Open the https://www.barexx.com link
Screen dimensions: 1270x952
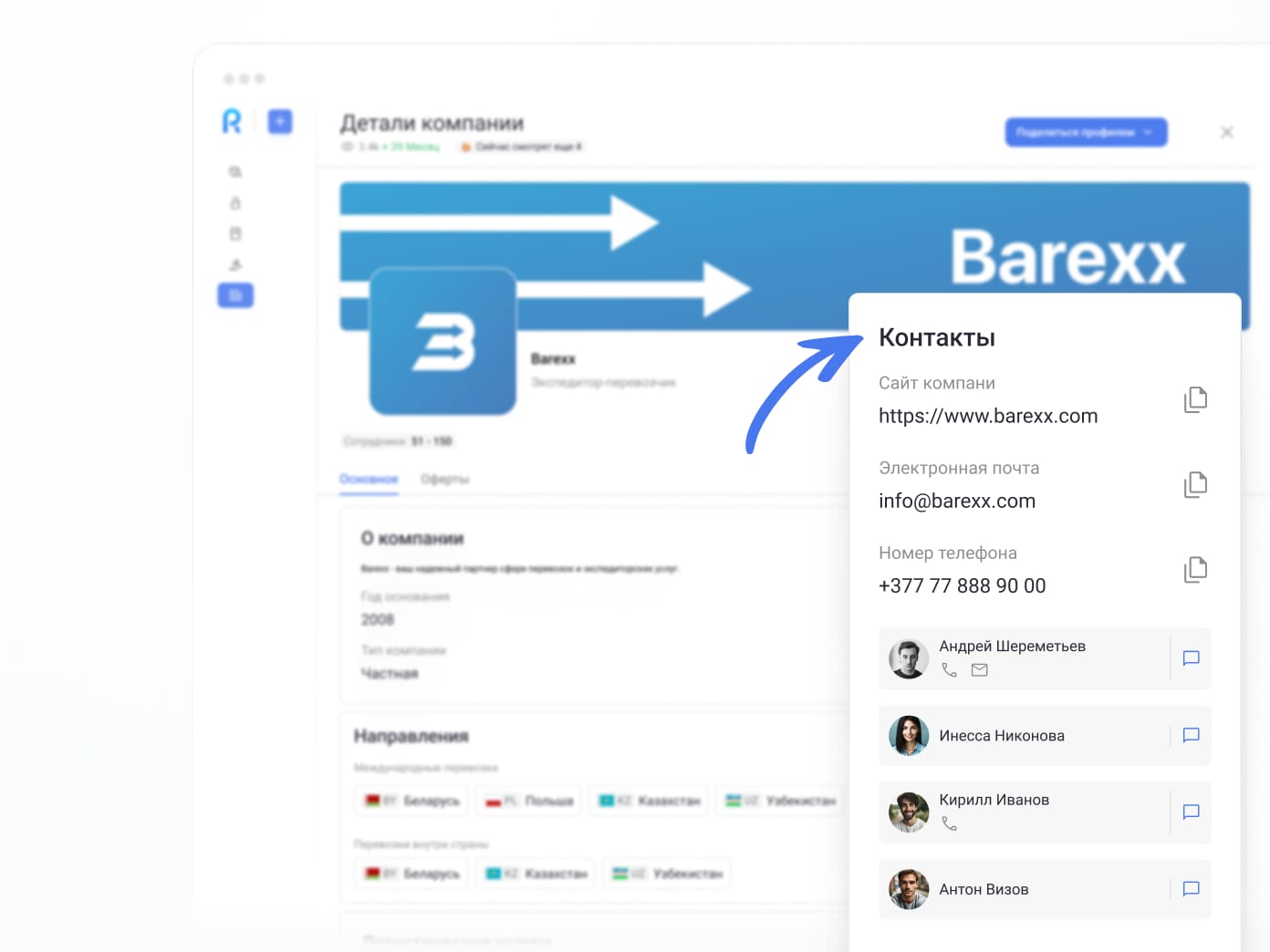pyautogui.click(x=988, y=416)
